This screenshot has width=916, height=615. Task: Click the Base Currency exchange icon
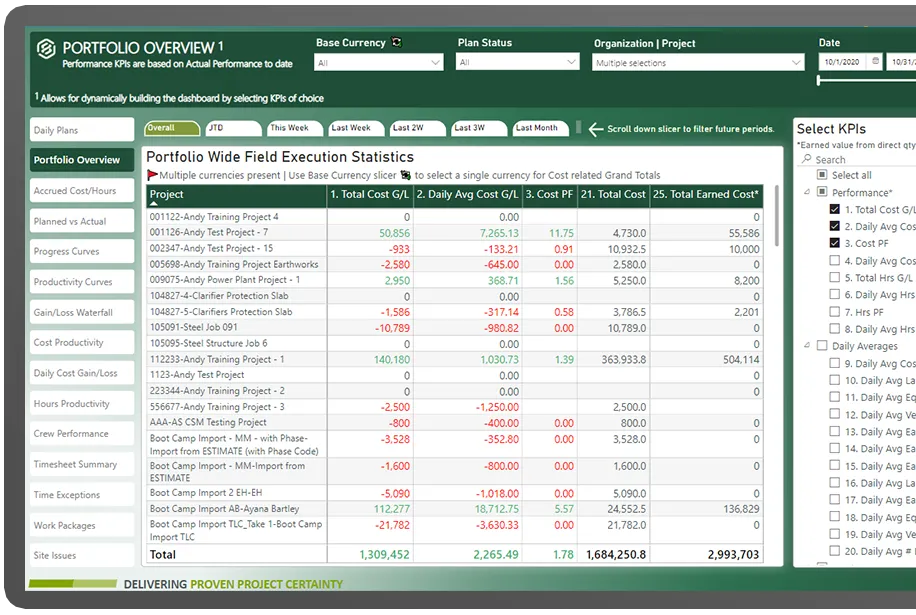tap(396, 43)
